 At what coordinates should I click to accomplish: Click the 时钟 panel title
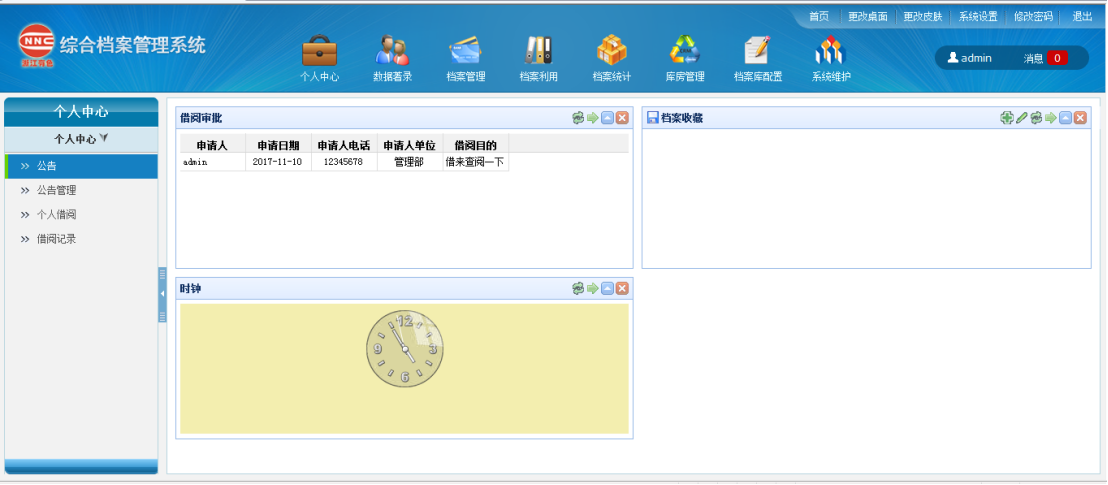191,288
